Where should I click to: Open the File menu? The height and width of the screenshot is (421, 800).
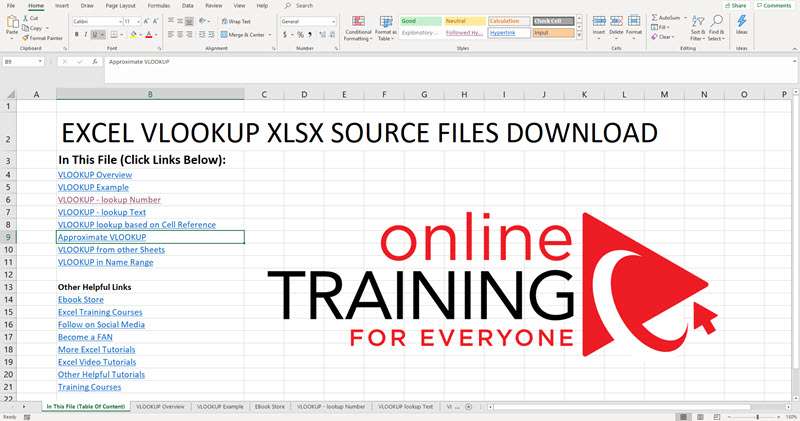coord(11,6)
